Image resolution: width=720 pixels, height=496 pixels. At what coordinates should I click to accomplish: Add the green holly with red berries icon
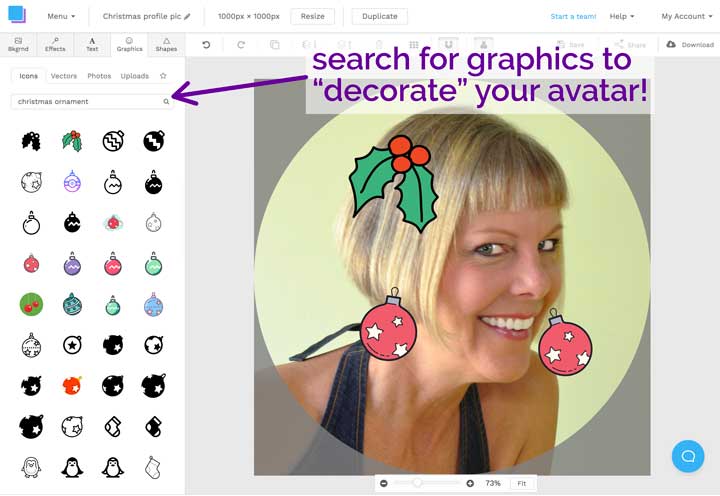click(x=72, y=141)
